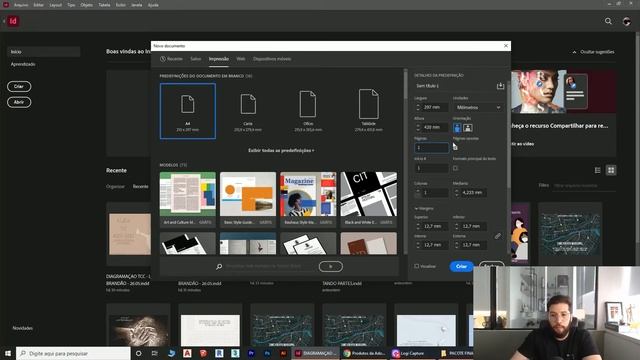Image resolution: width=640 pixels, height=360 pixels.
Task: Click the Ir button beside template search
Action: point(331,267)
